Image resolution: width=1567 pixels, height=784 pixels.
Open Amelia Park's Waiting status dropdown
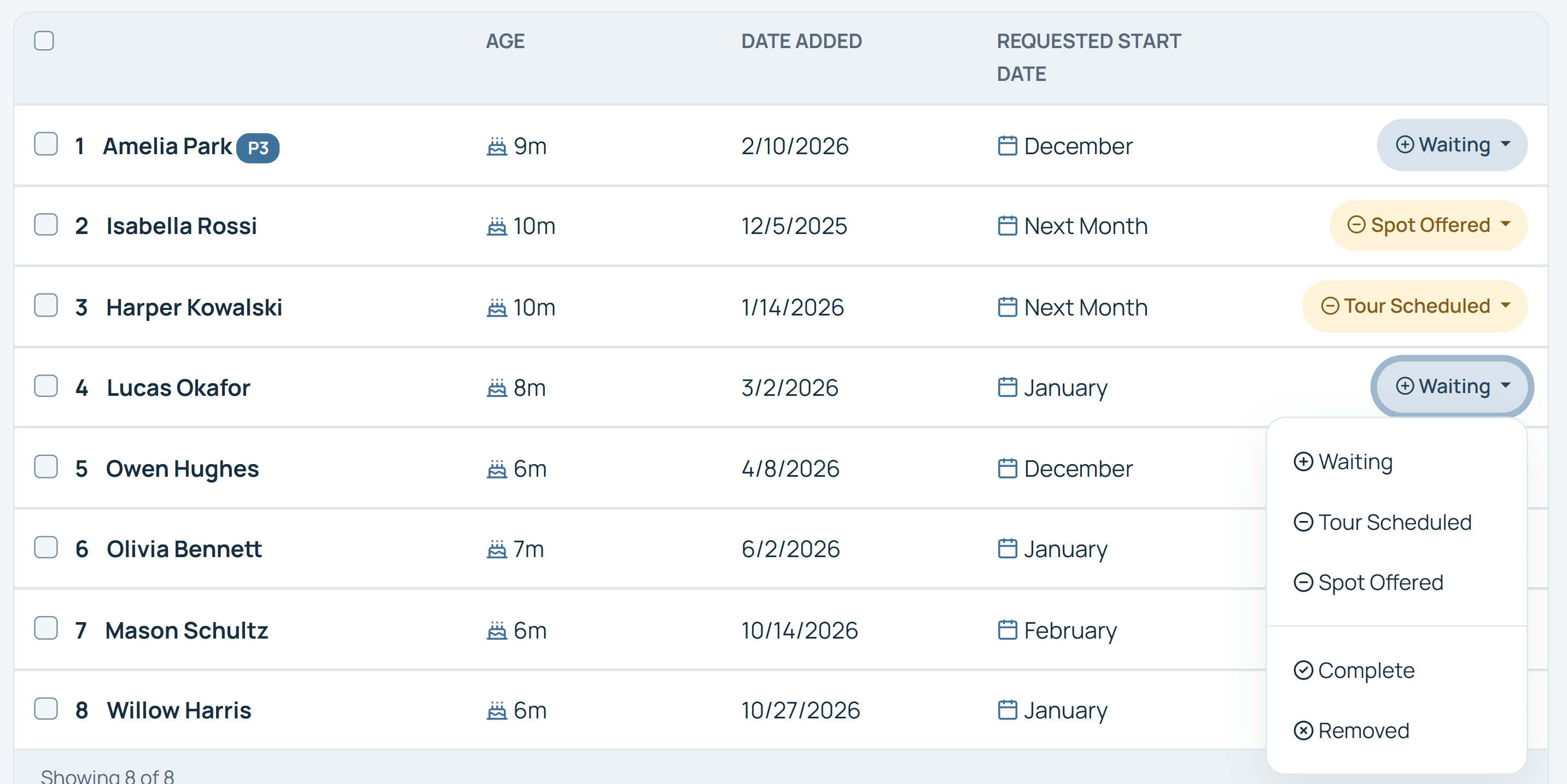click(1452, 145)
